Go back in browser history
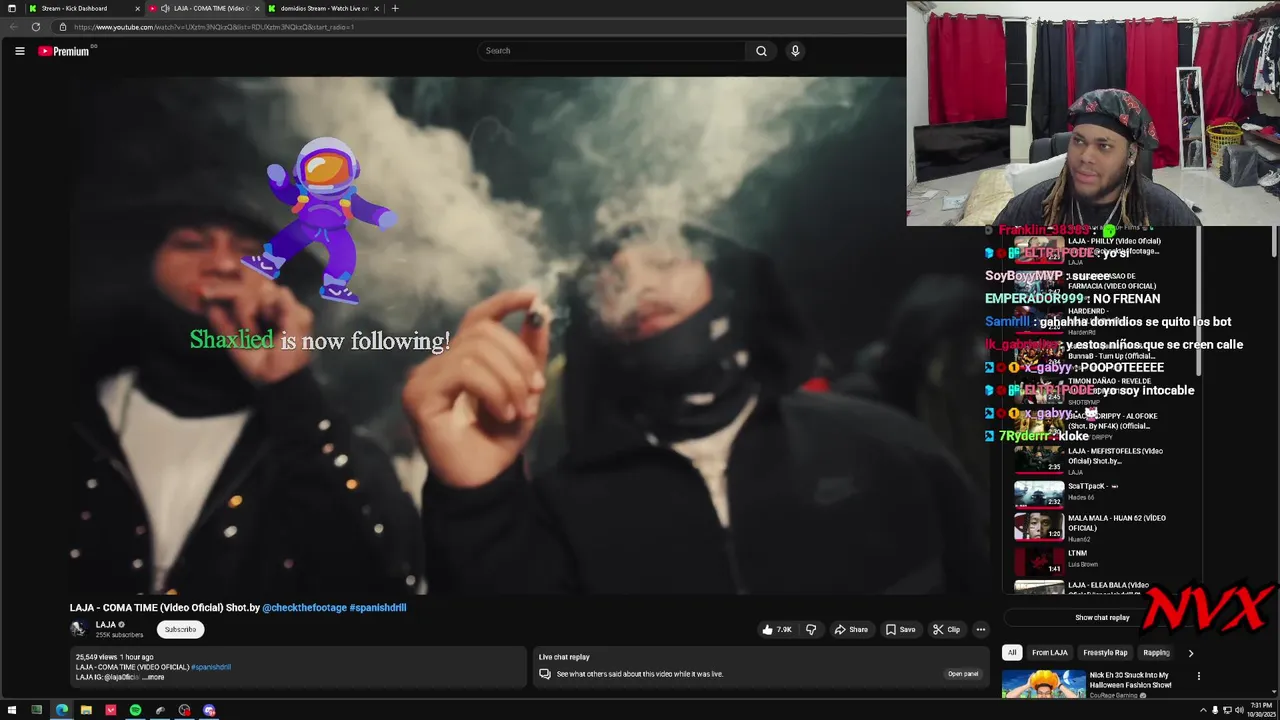 pos(13,27)
